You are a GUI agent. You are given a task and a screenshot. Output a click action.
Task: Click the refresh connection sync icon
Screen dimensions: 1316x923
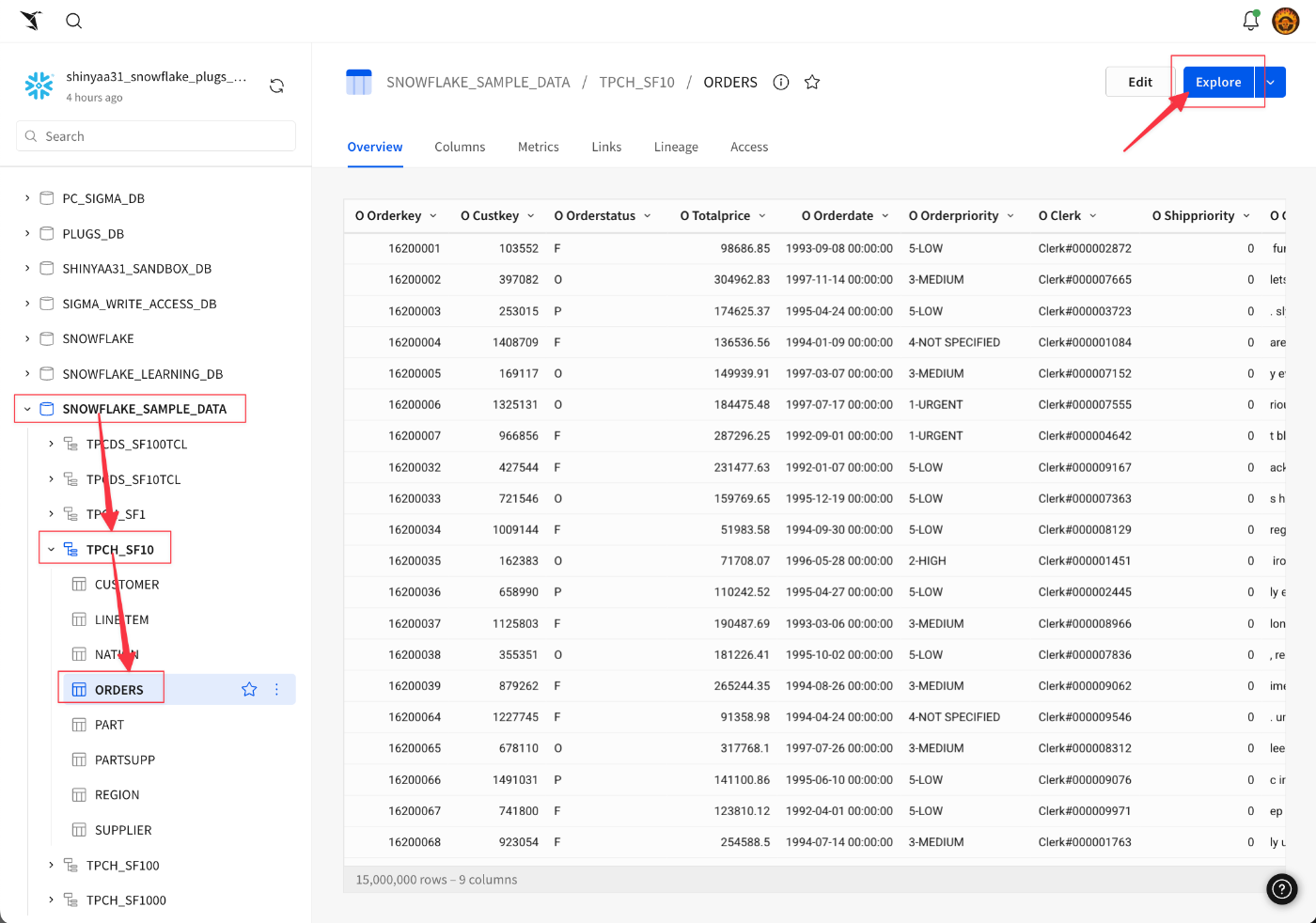point(276,86)
